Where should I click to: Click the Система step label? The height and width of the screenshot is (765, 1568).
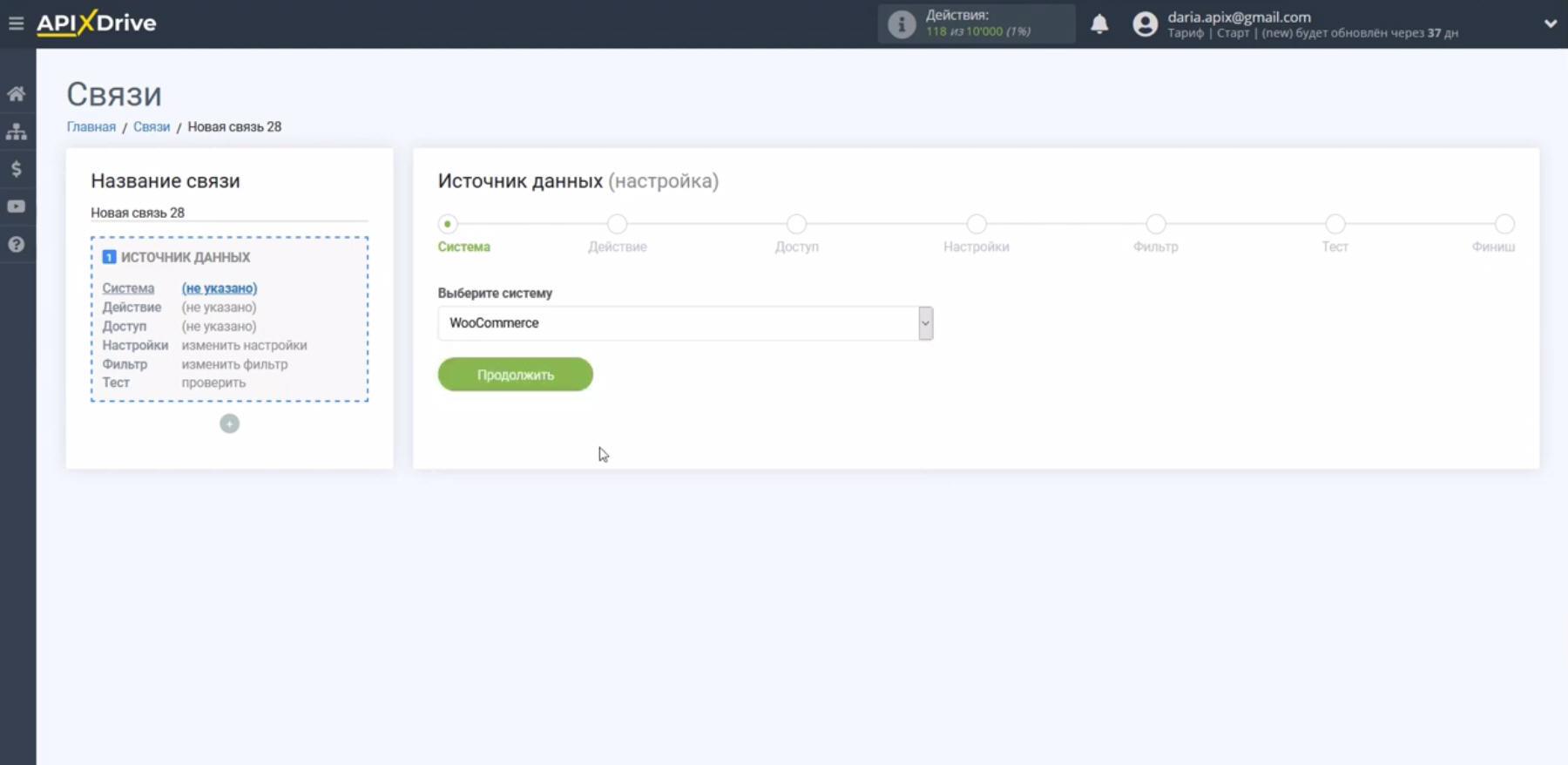tap(463, 247)
